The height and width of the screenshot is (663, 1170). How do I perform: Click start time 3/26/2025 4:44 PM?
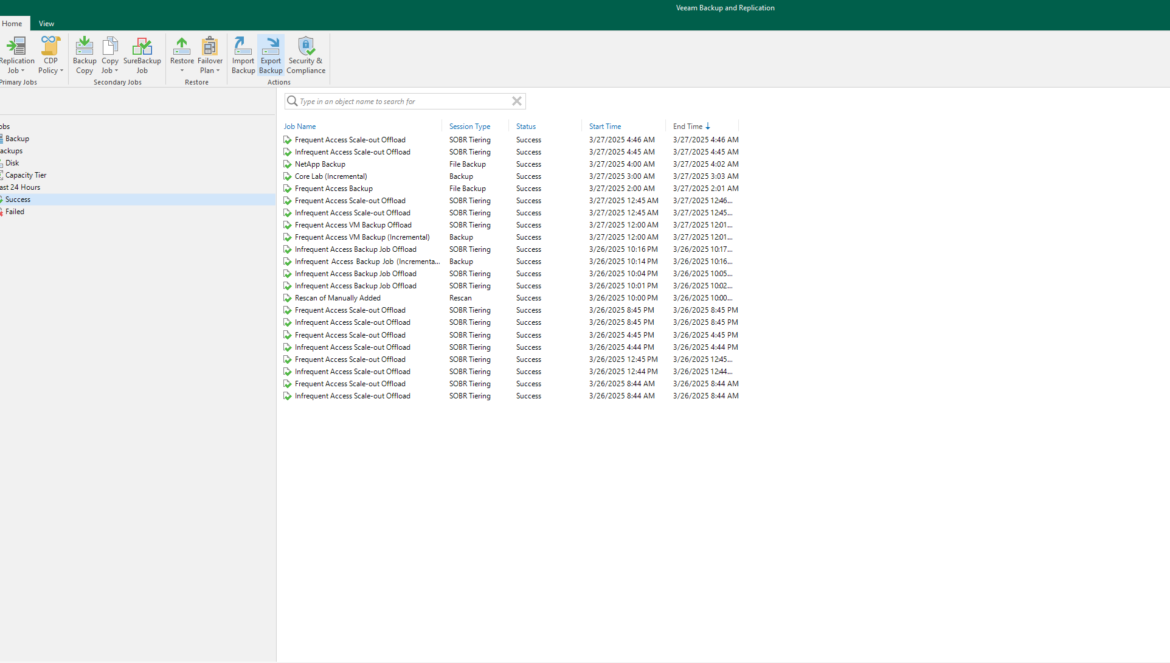622,347
